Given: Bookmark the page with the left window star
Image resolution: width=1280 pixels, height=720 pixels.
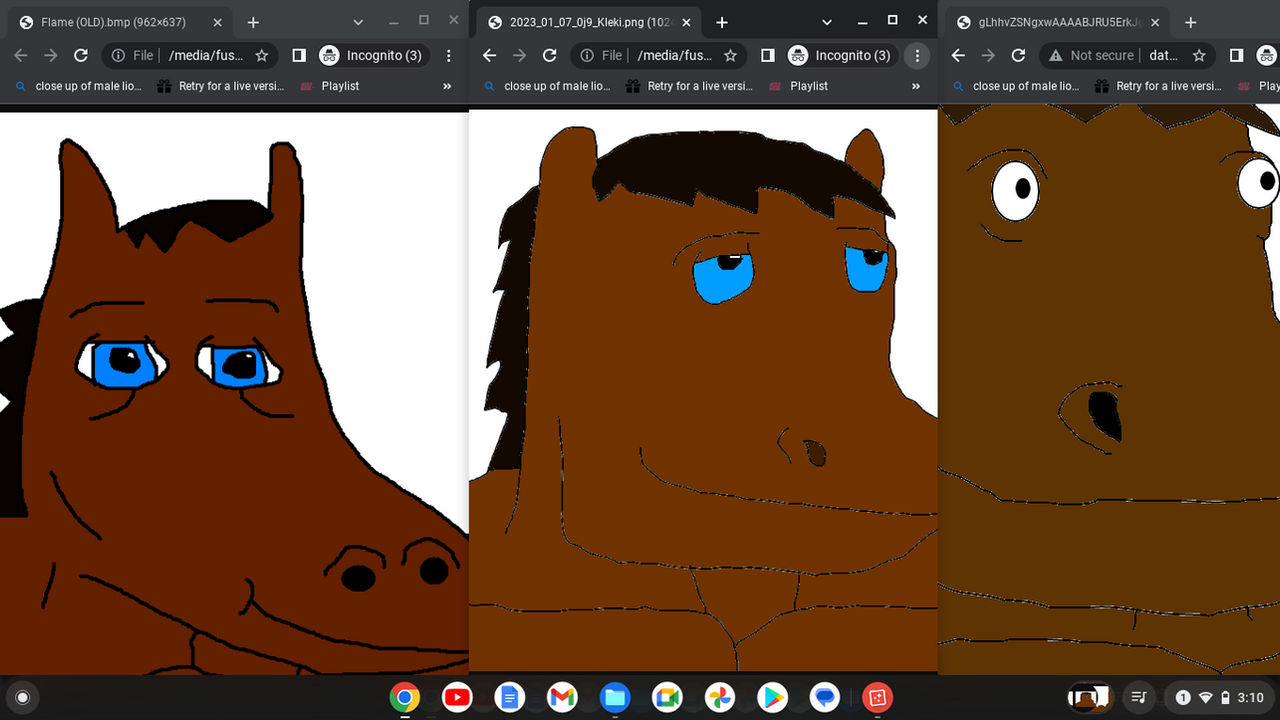Looking at the screenshot, I should tap(262, 56).
